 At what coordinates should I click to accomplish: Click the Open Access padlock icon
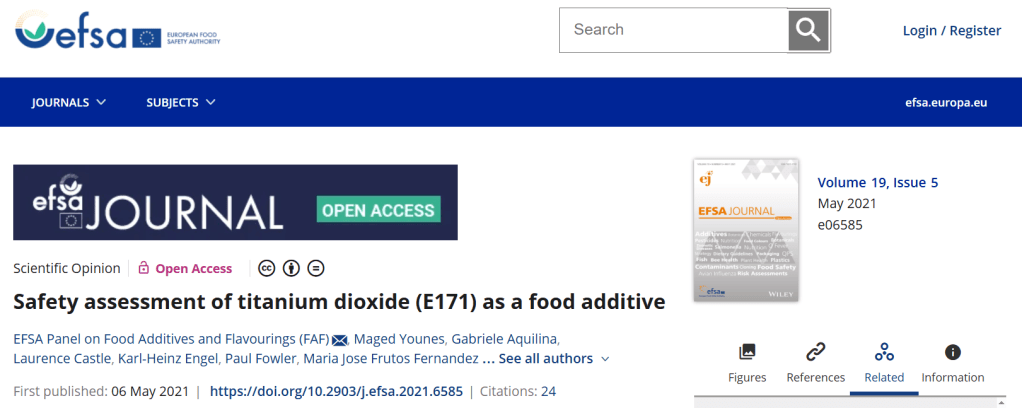click(x=144, y=268)
